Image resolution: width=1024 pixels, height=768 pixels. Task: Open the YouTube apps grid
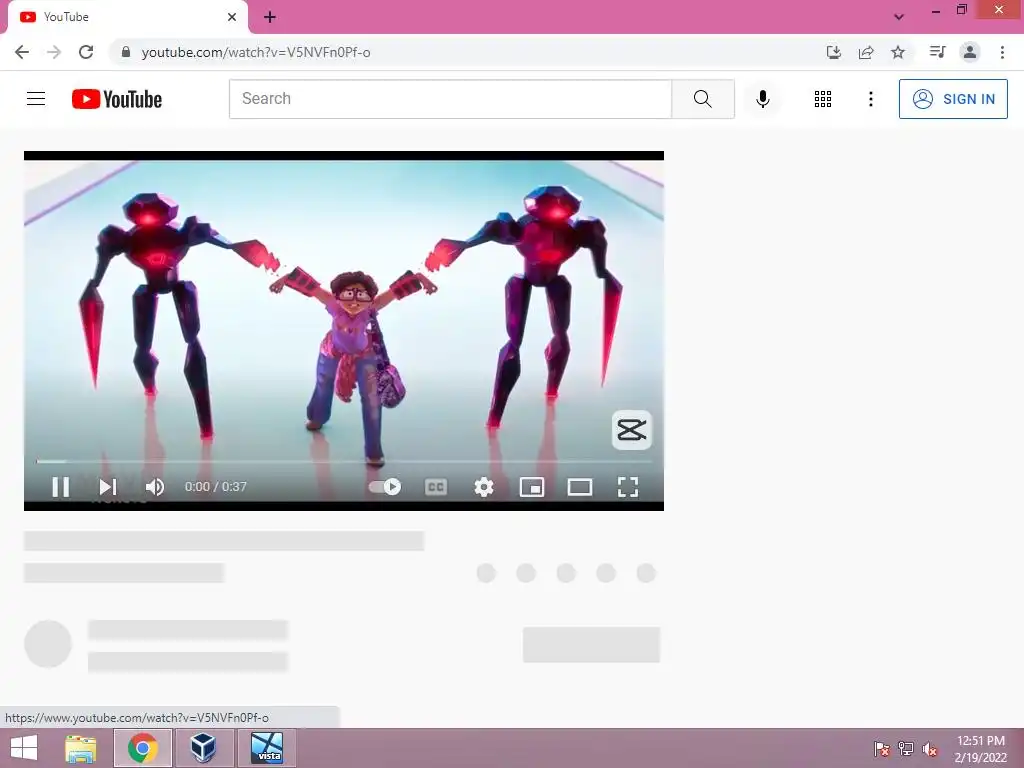click(x=823, y=99)
